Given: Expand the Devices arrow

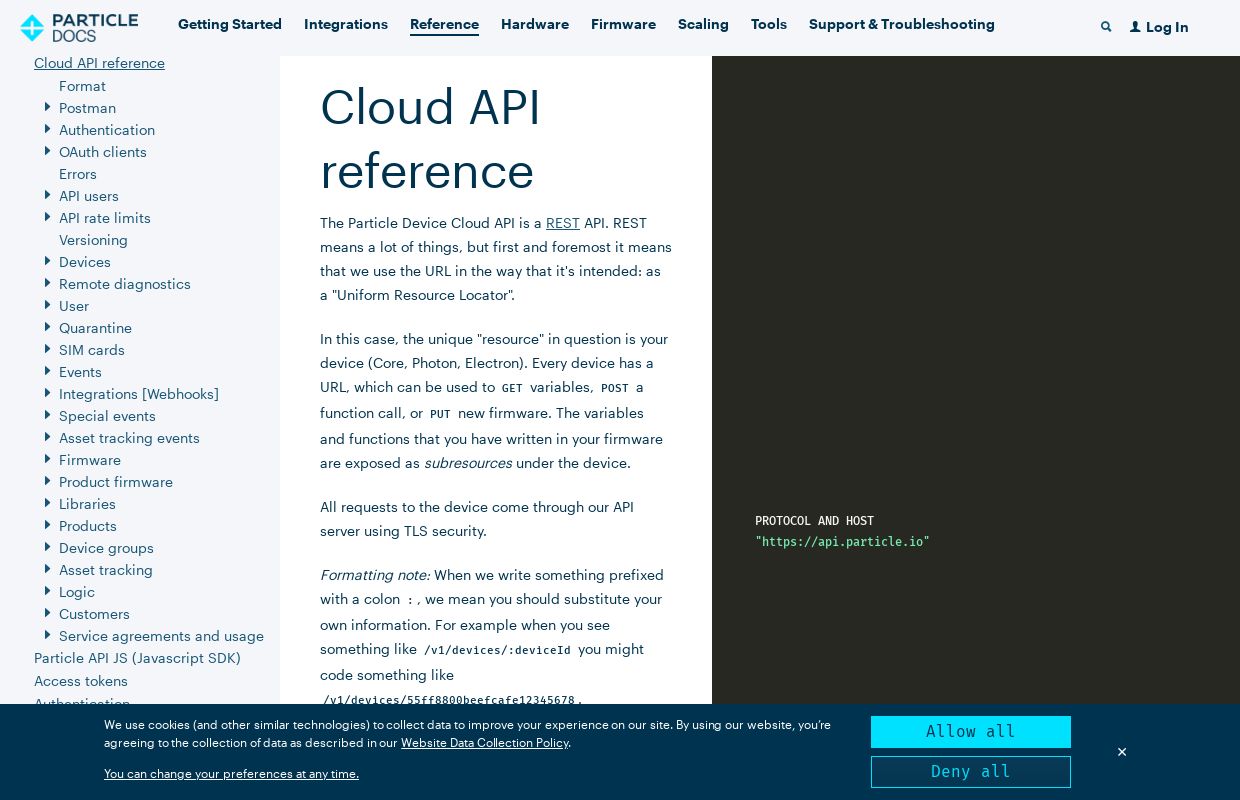Looking at the screenshot, I should tap(47, 261).
